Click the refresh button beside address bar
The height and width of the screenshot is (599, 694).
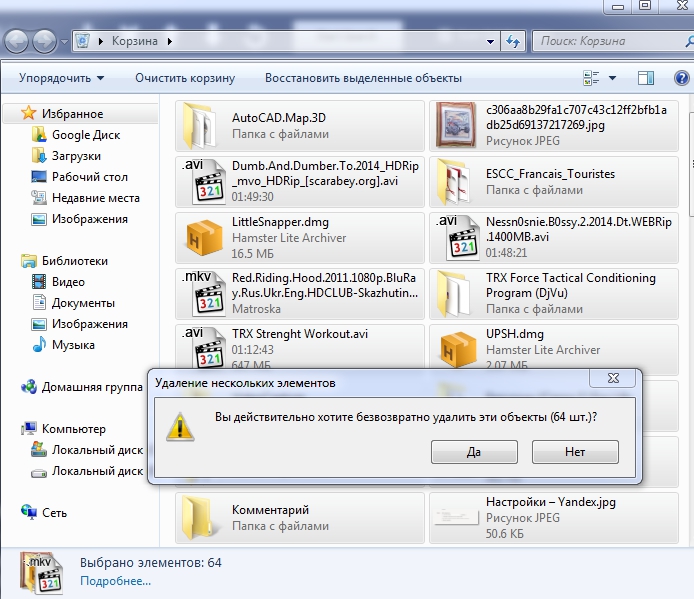point(513,41)
